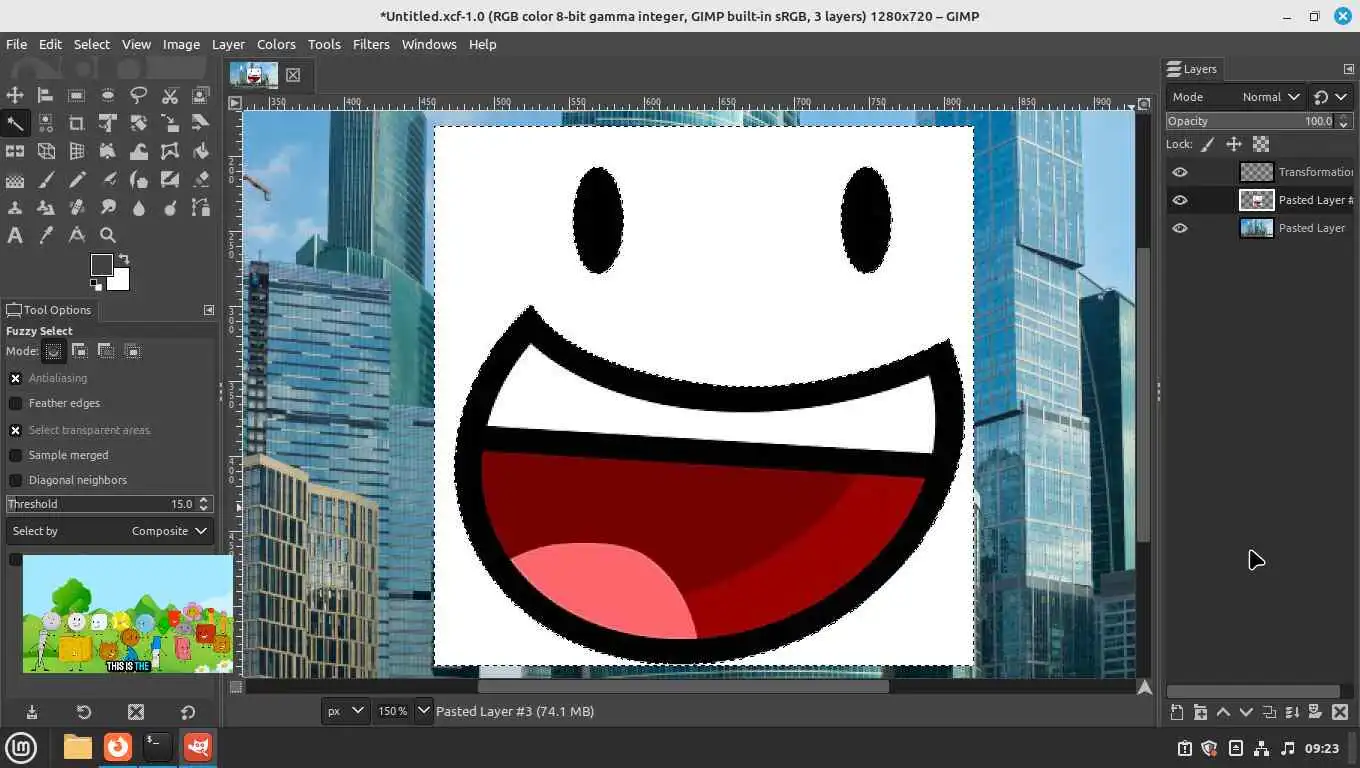
Task: Open the image navigation preview button
Action: click(x=1145, y=687)
